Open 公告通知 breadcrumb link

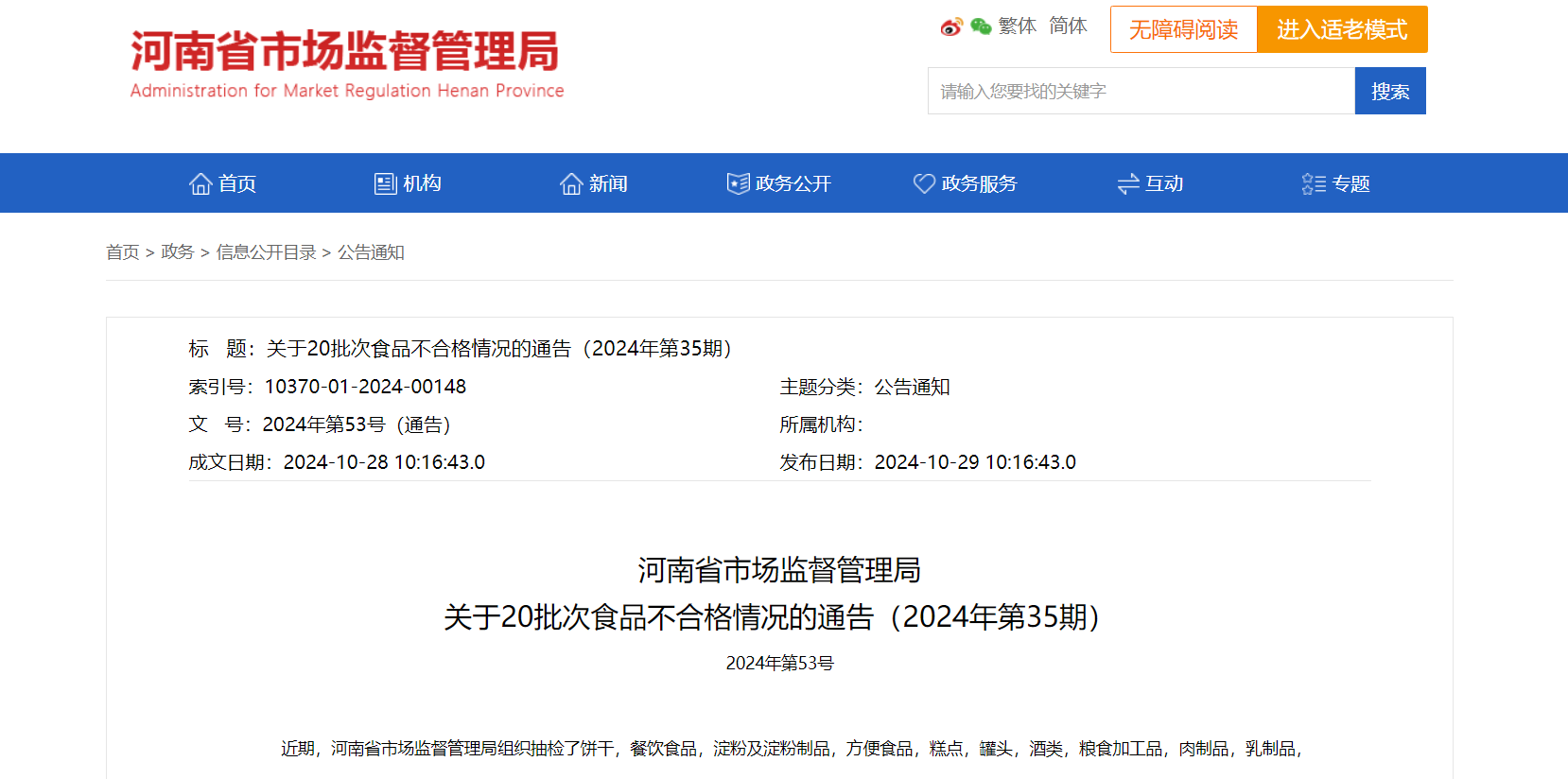coord(371,252)
